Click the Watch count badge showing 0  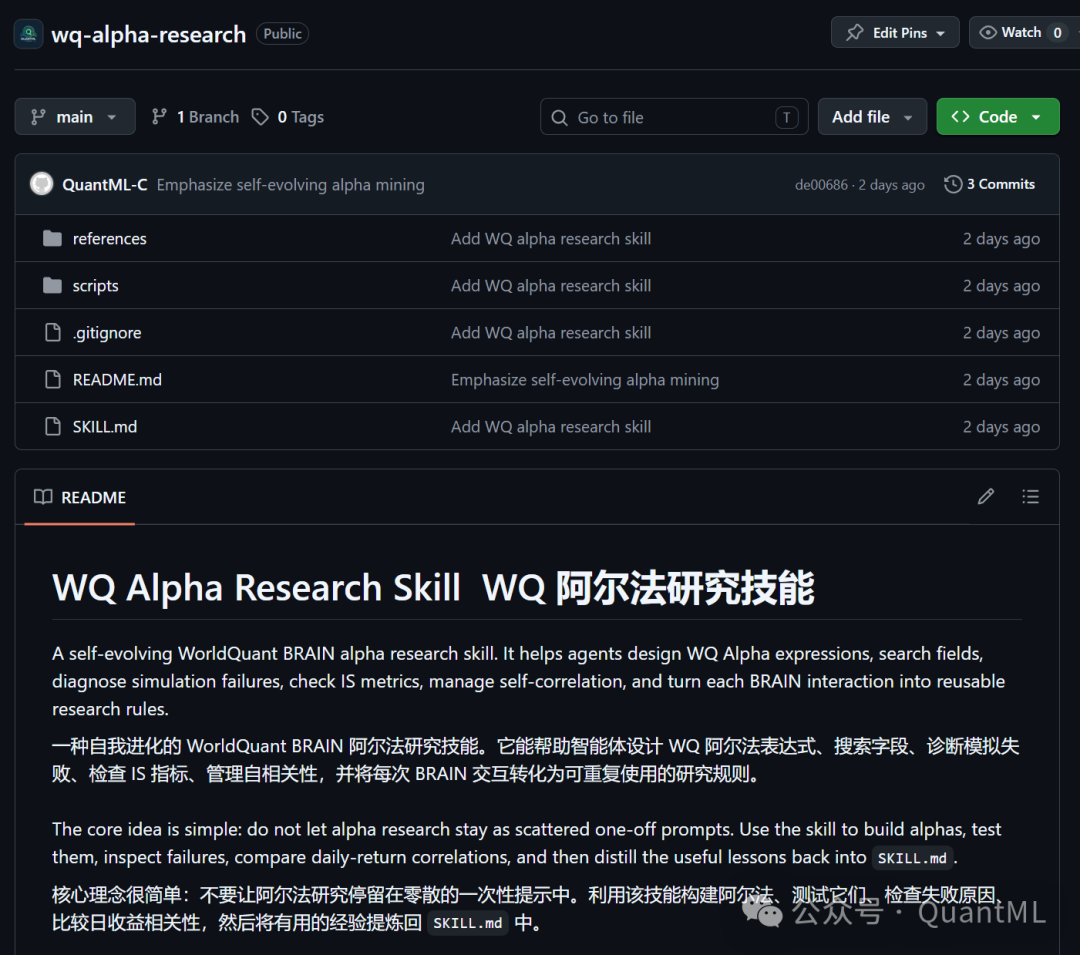(1057, 32)
